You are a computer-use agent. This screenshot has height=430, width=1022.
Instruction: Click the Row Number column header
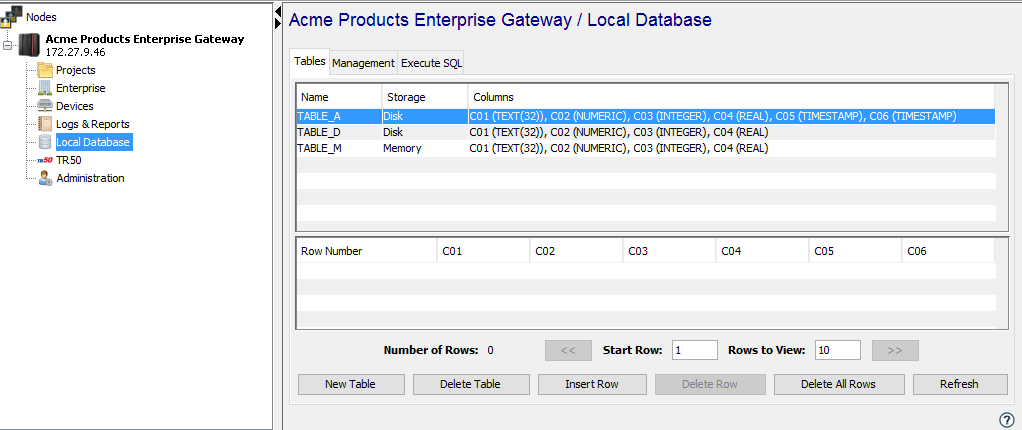pyautogui.click(x=367, y=251)
